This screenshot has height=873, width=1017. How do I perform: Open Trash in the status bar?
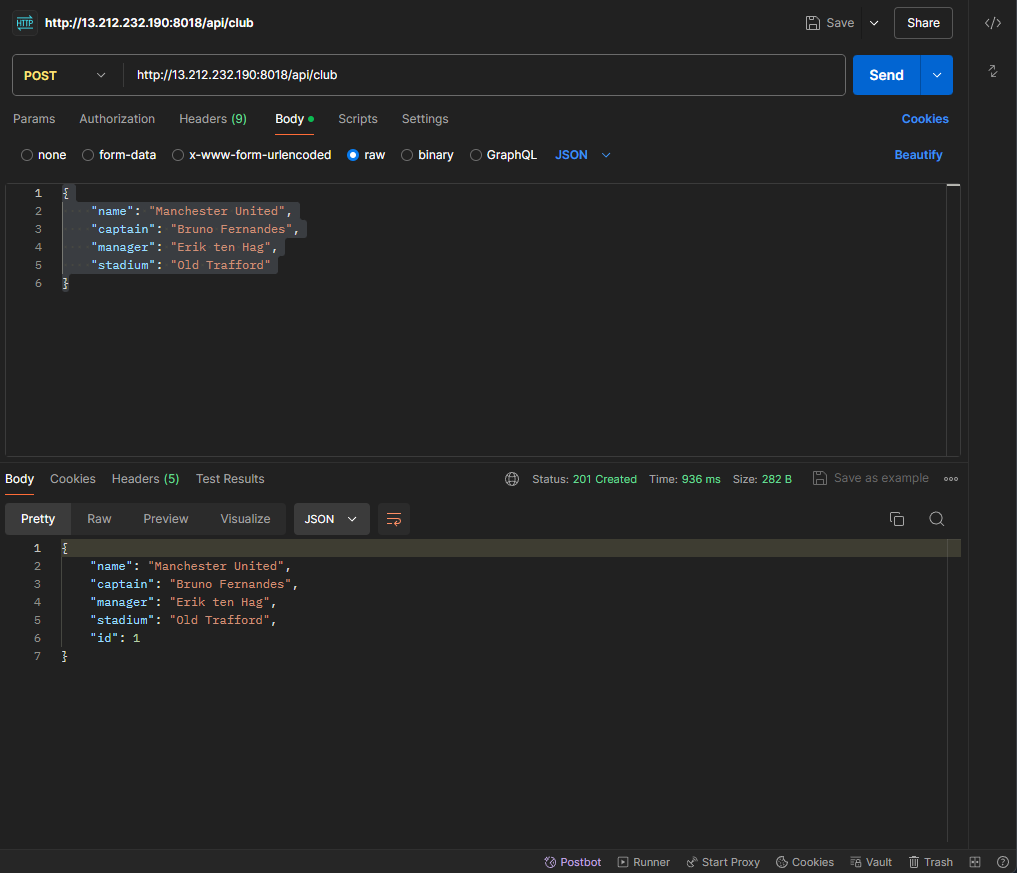[930, 862]
